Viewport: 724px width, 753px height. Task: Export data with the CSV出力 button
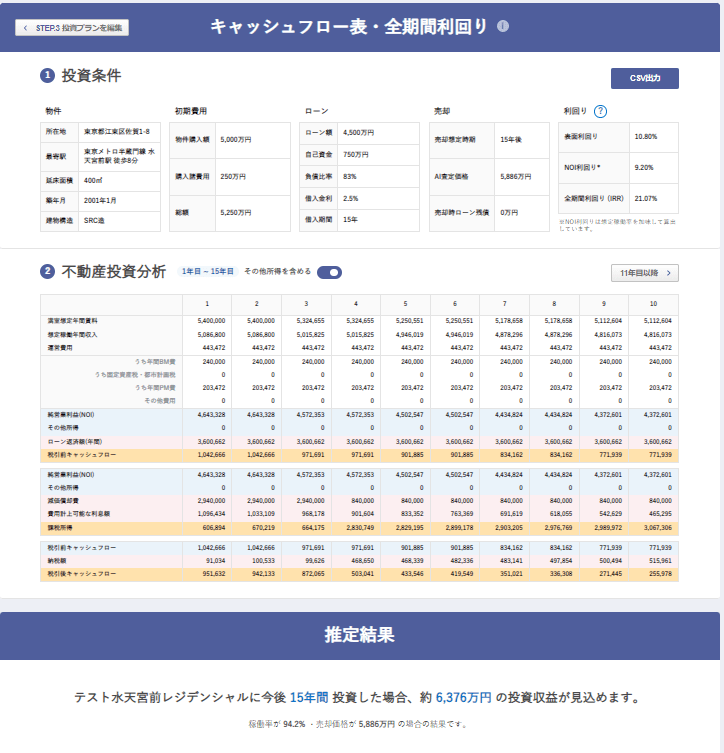coord(644,78)
